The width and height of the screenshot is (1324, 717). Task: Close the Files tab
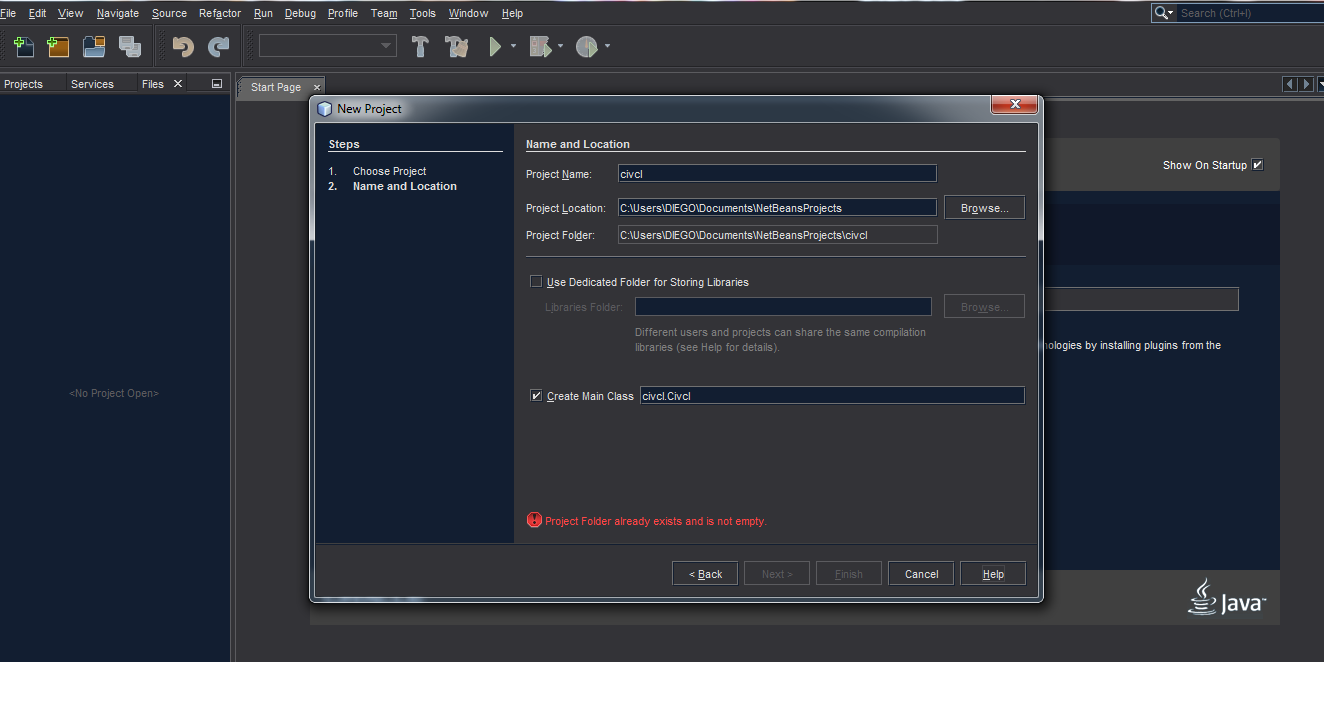(178, 84)
